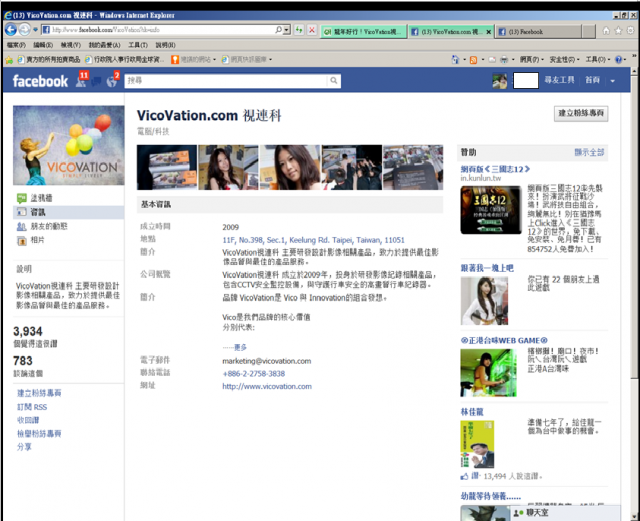
Task: Click the 分享 Share link in left sidebar
Action: coord(24,447)
